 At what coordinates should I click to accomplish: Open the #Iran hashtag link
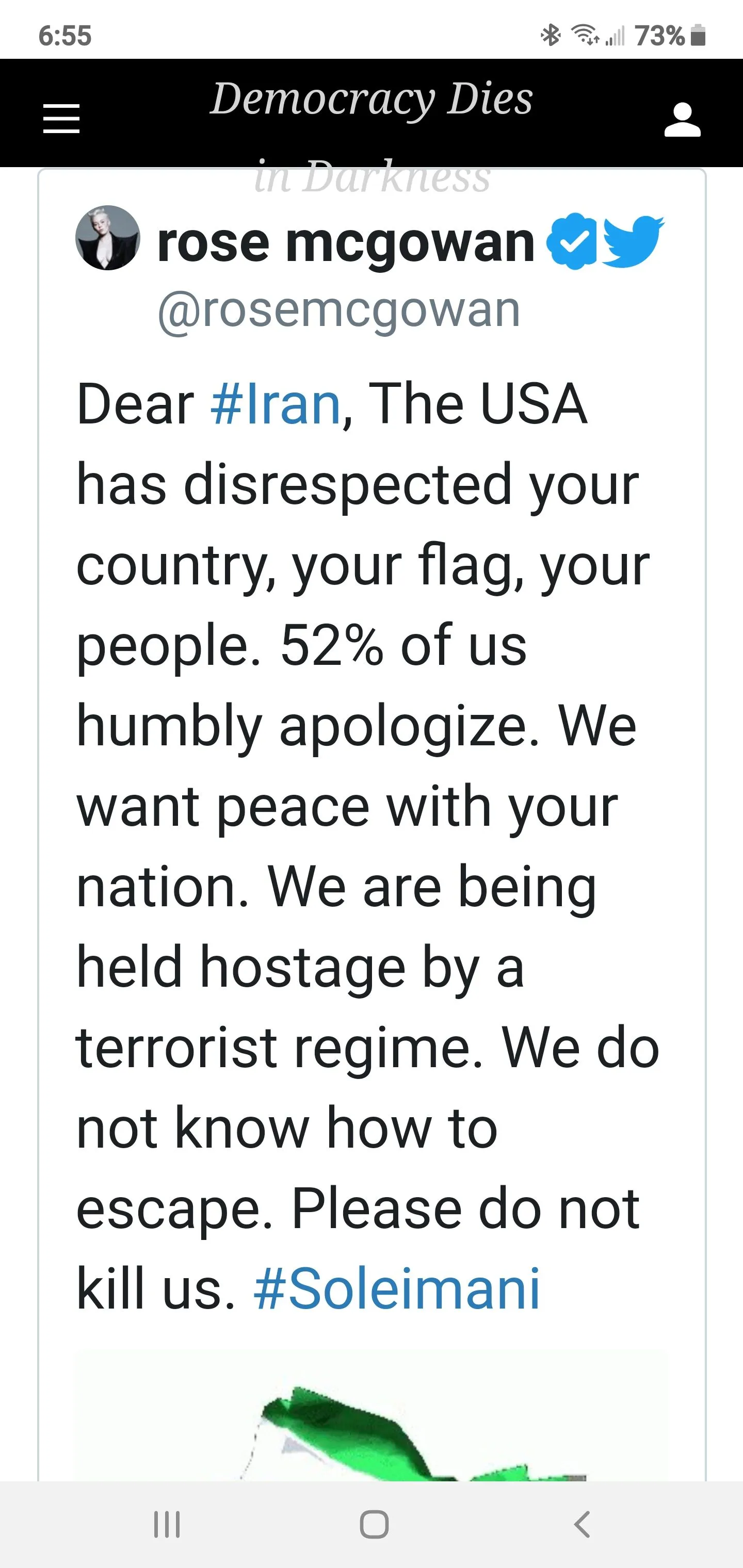click(x=276, y=404)
